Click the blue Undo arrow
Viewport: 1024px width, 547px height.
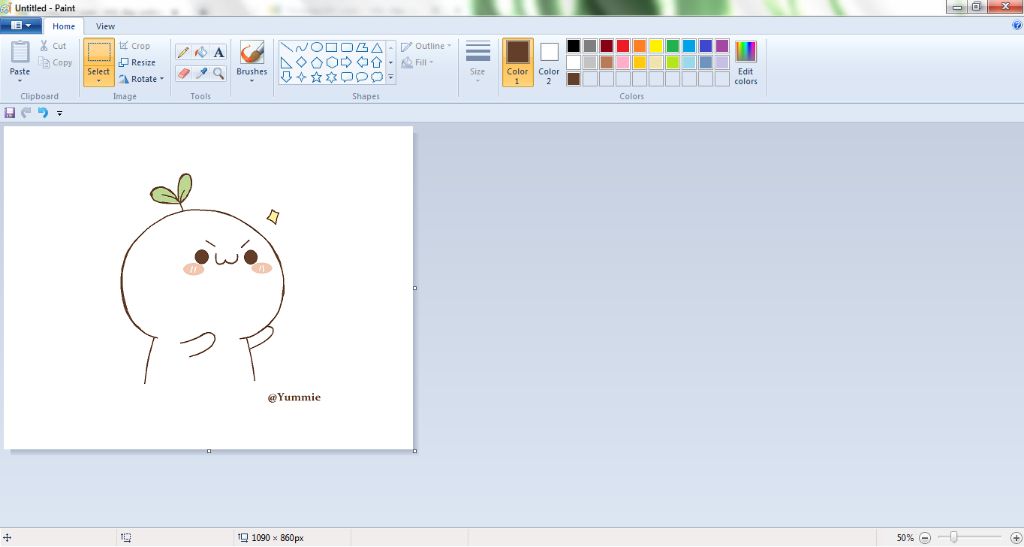coord(42,113)
